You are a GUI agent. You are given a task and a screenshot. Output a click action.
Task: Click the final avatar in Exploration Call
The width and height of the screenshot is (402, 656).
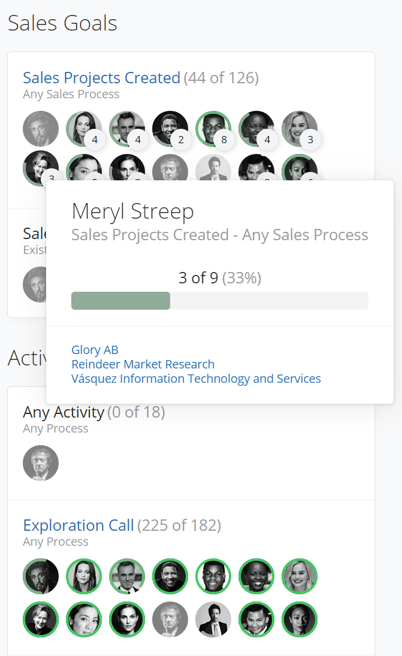(300, 619)
